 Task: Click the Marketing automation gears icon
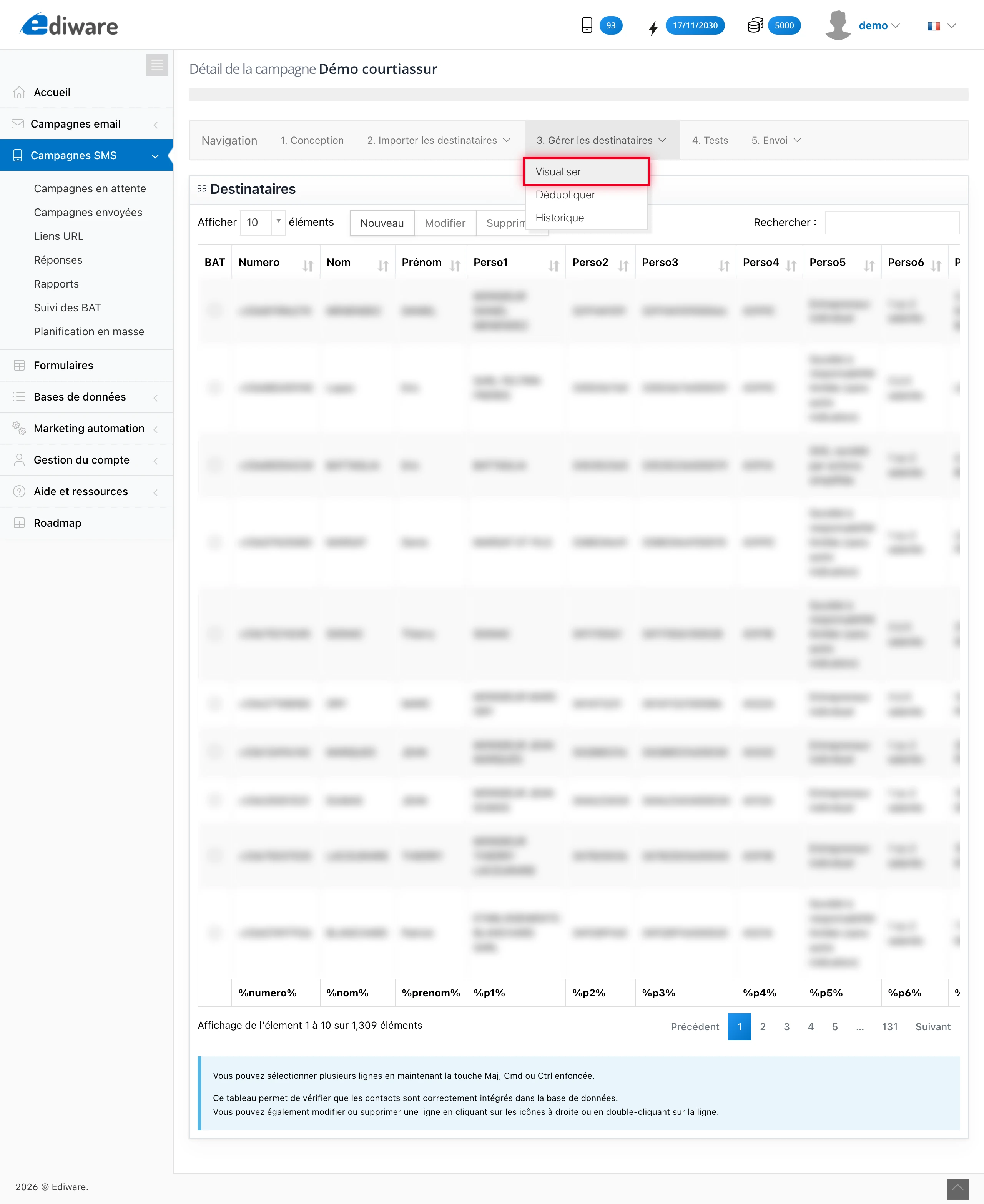[19, 428]
